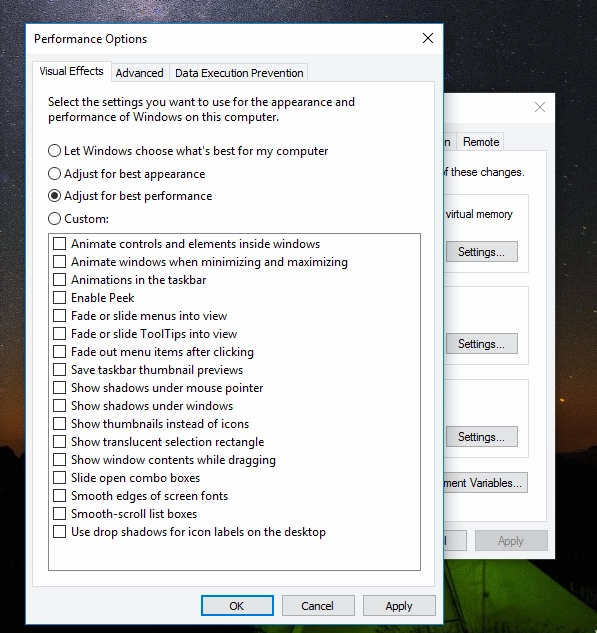Close the background System Properties window

pyautogui.click(x=540, y=107)
